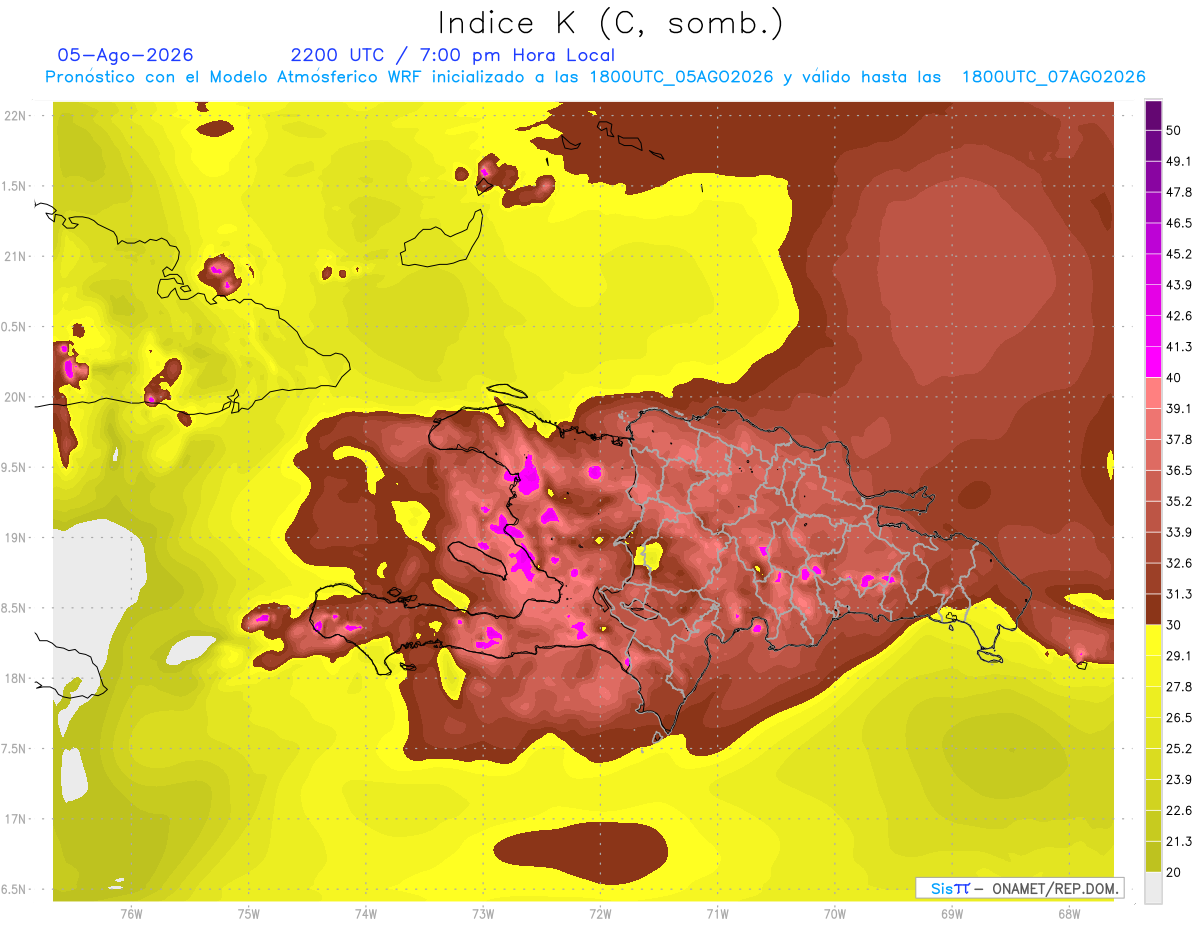Click the latitude label "1.5N"

coord(15,186)
